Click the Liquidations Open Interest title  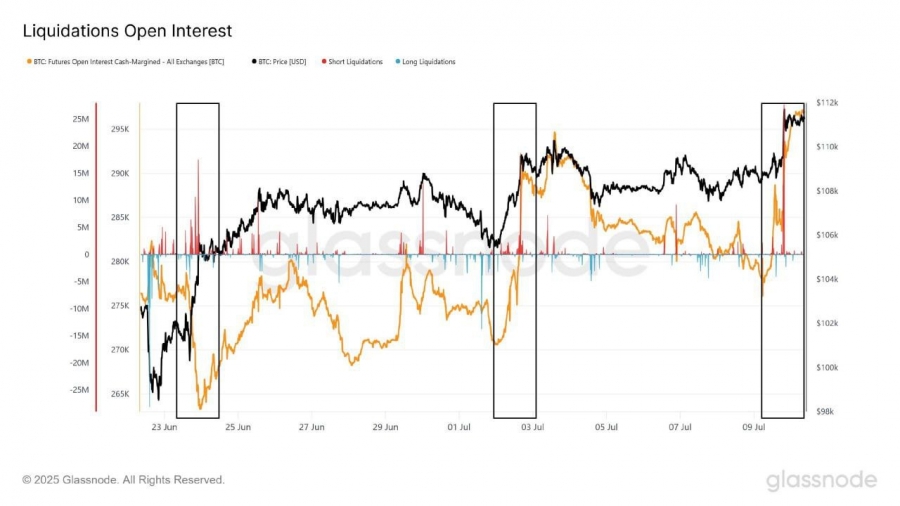127,30
